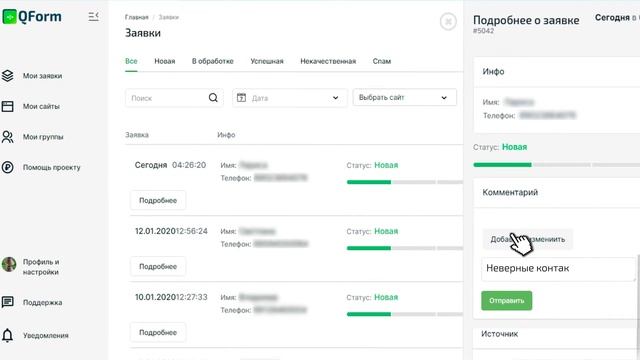Close the details panel with round X button
This screenshot has width=640, height=360.
point(448,21)
